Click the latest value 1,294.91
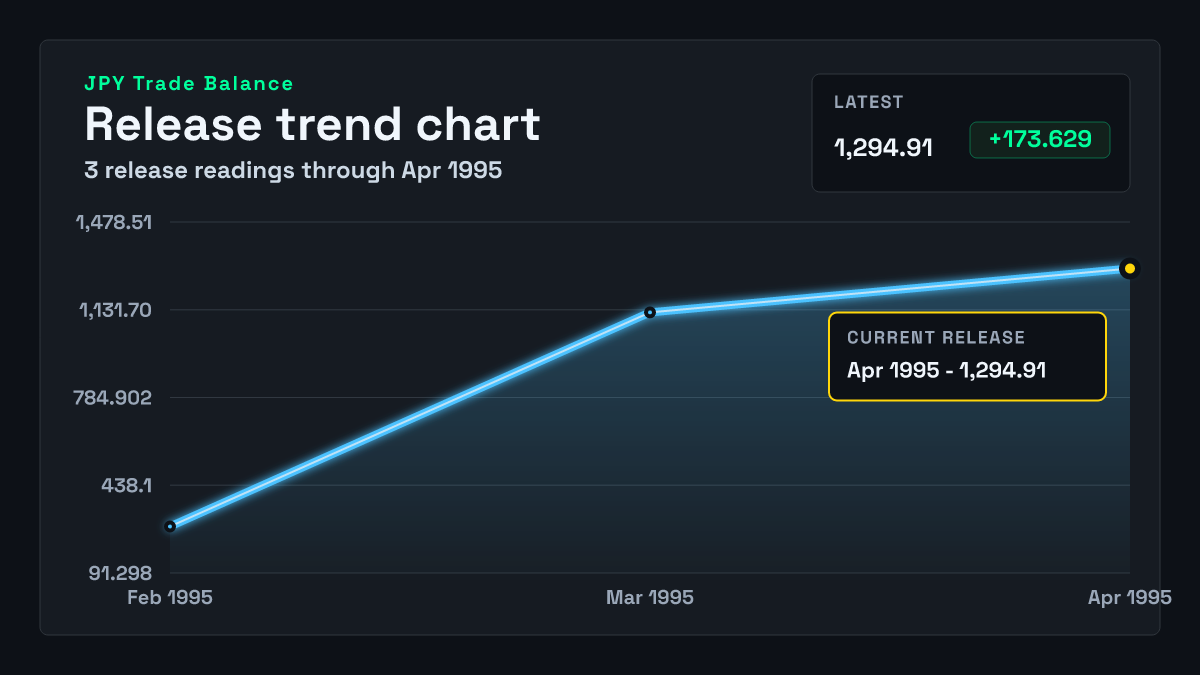The image size is (1200, 675). pyautogui.click(x=884, y=148)
